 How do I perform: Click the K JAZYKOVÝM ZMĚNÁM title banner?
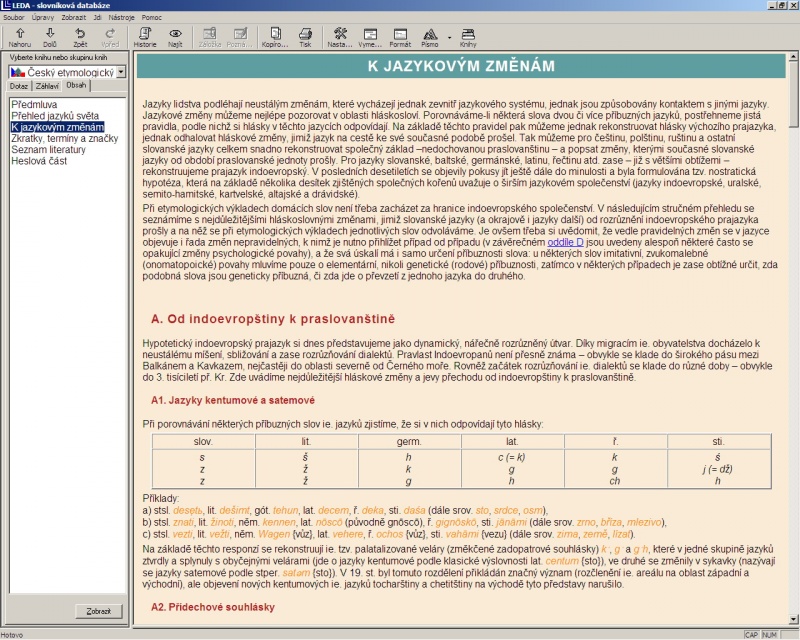click(461, 66)
